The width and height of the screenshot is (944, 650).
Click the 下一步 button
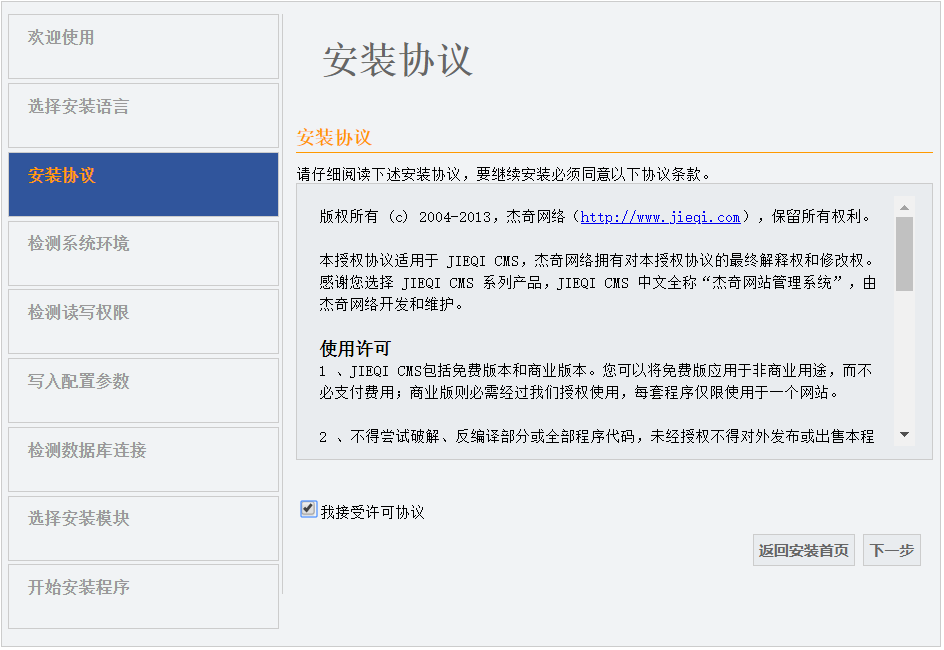pyautogui.click(x=891, y=551)
